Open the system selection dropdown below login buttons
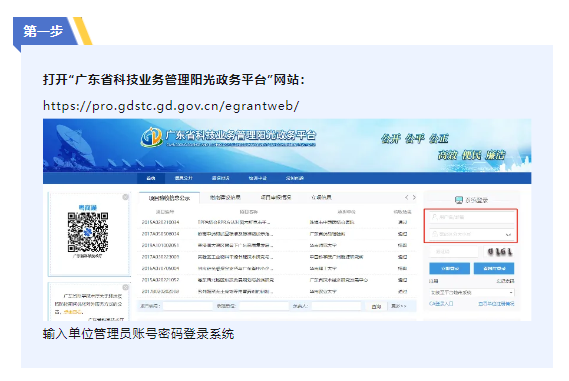Image resolution: width=569 pixels, height=381 pixels. (x=471, y=292)
